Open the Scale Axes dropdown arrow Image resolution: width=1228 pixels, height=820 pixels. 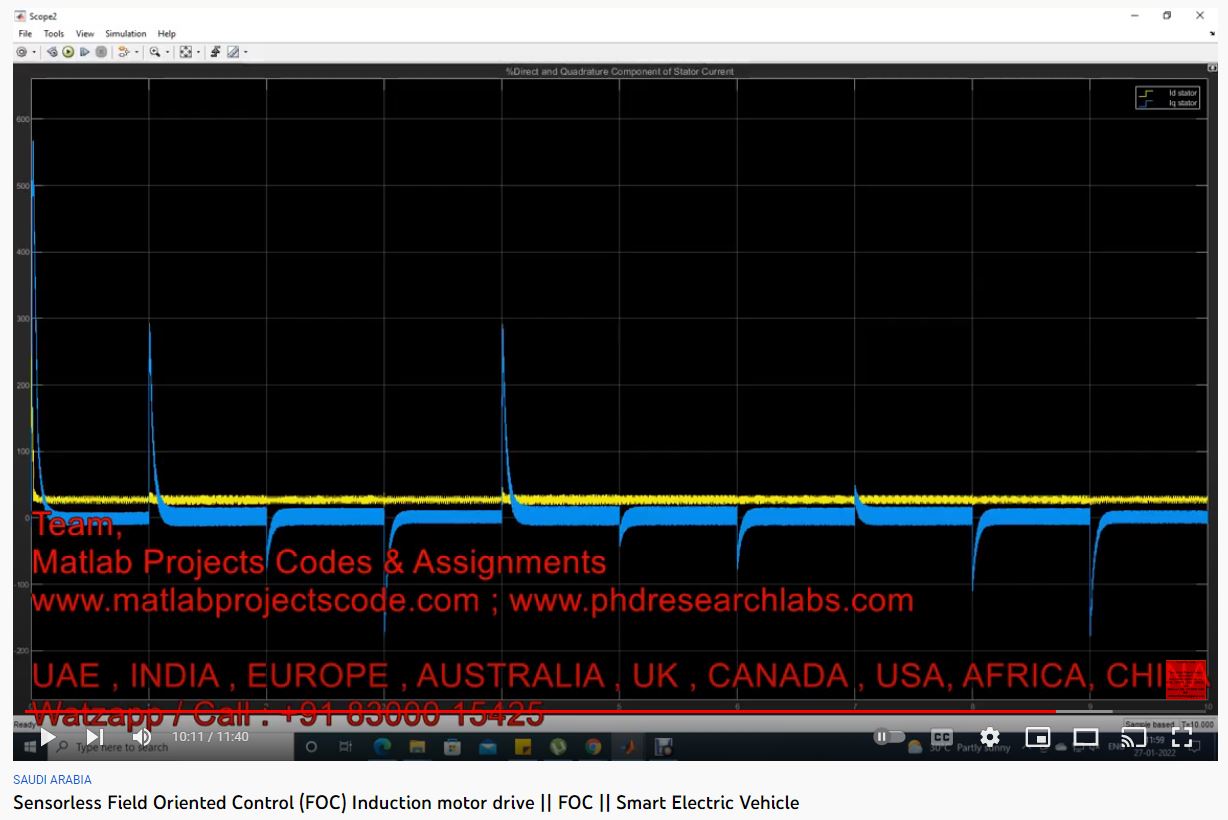198,52
